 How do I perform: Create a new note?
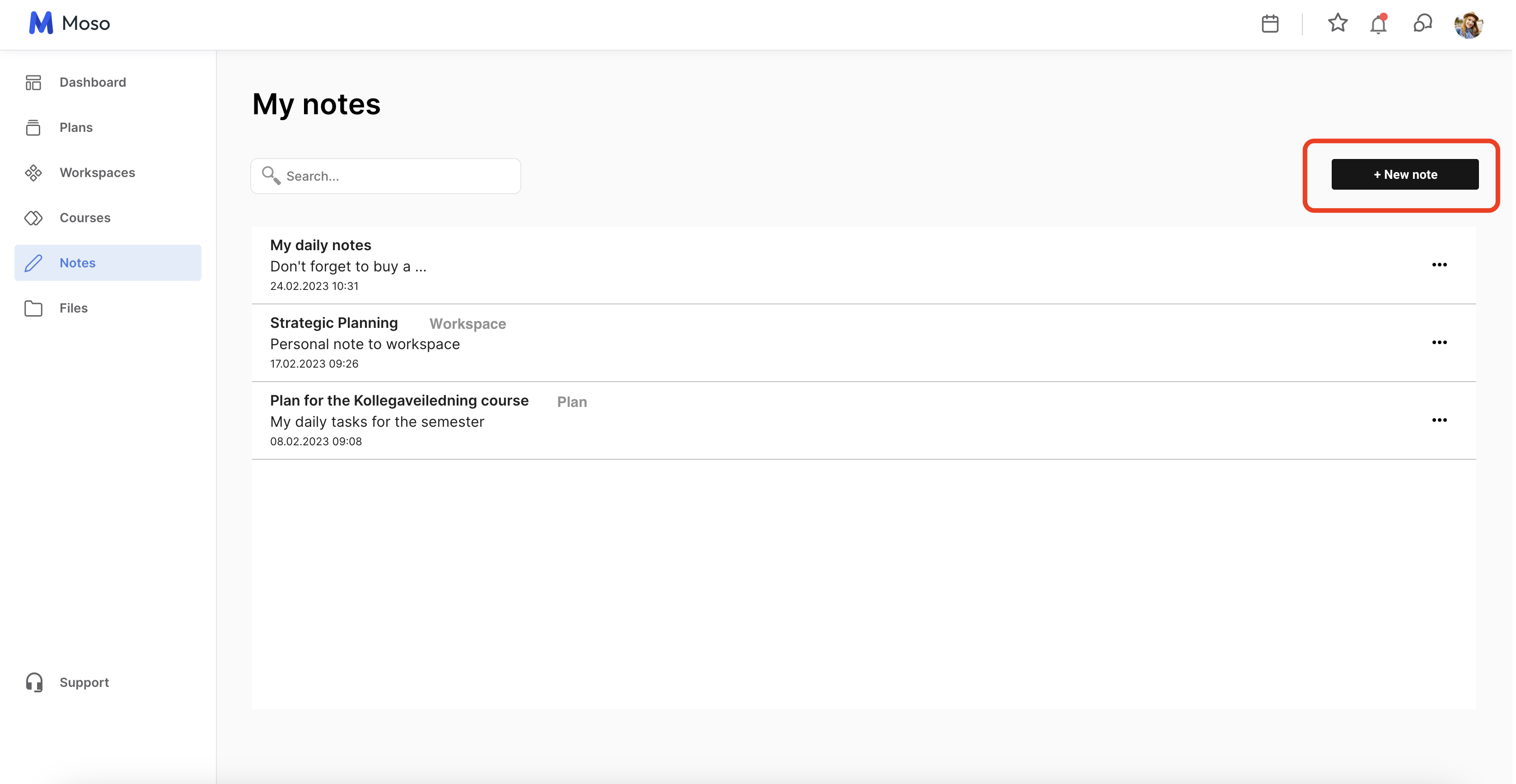(x=1404, y=174)
